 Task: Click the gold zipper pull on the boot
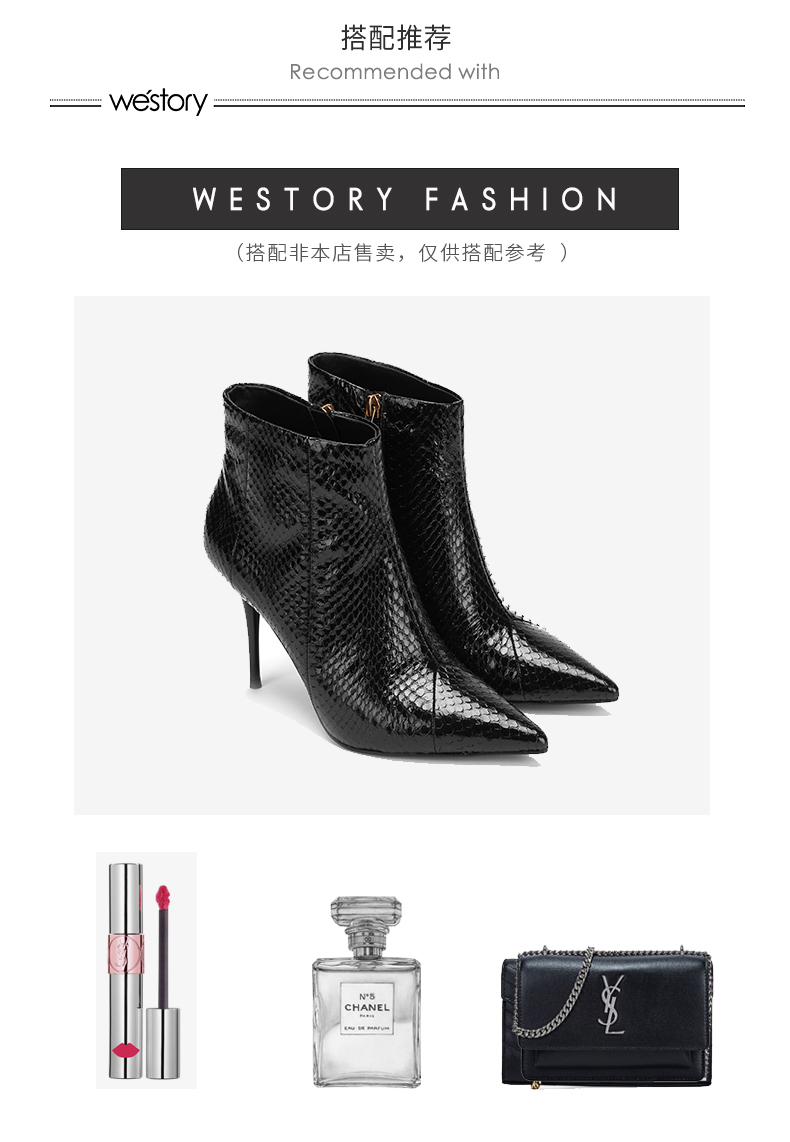point(374,406)
